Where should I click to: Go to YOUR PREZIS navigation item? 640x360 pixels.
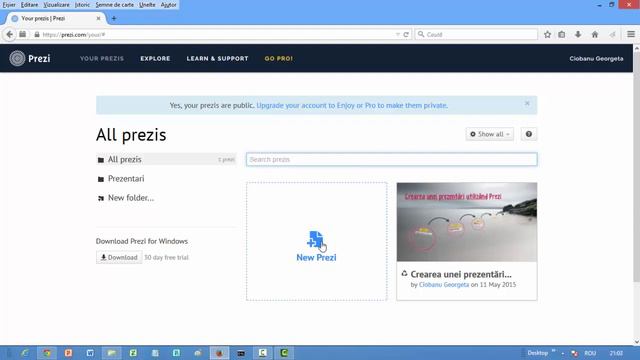[x=102, y=58]
